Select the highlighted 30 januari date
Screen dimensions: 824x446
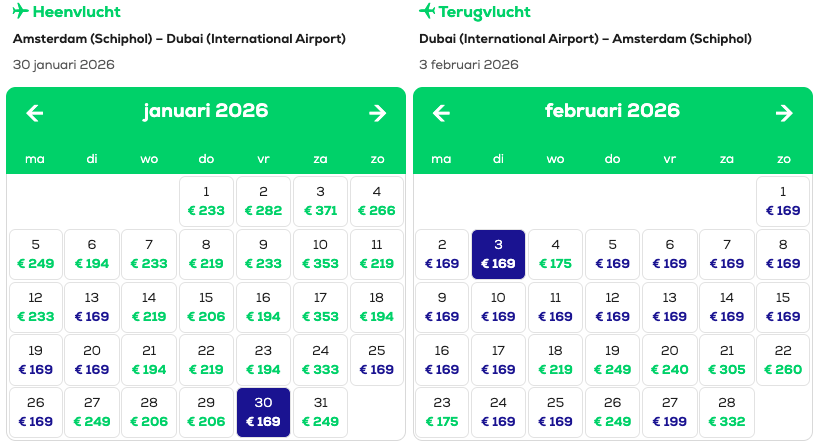tap(263, 412)
